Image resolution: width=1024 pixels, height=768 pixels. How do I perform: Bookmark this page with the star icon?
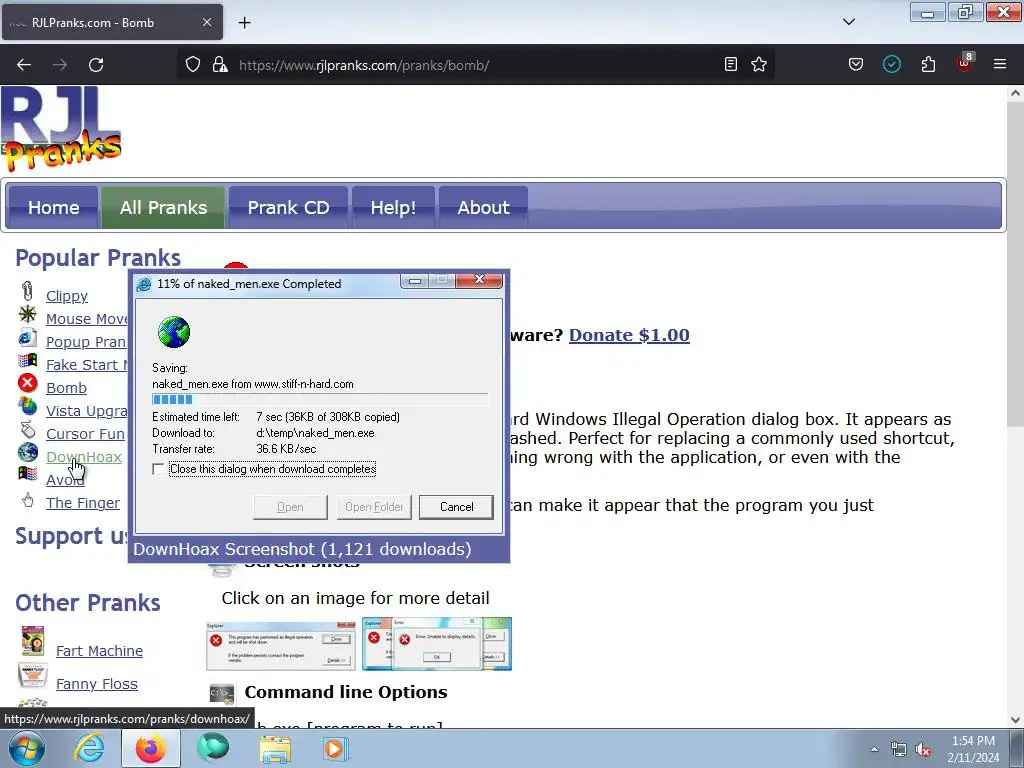(x=759, y=64)
